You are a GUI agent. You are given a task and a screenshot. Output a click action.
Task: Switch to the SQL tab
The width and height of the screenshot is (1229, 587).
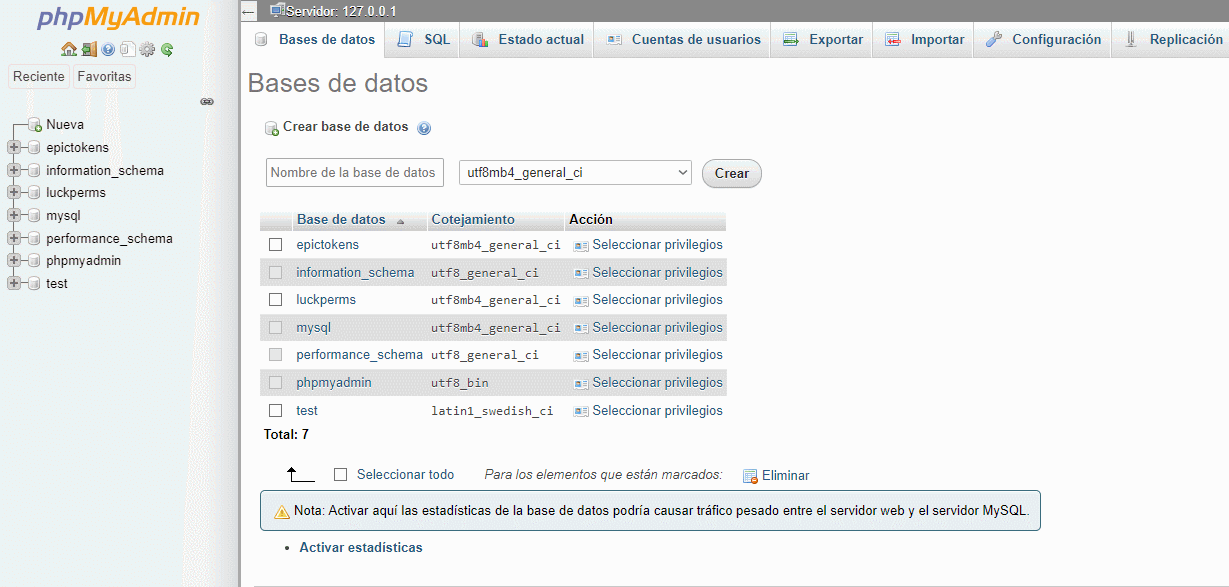click(424, 40)
